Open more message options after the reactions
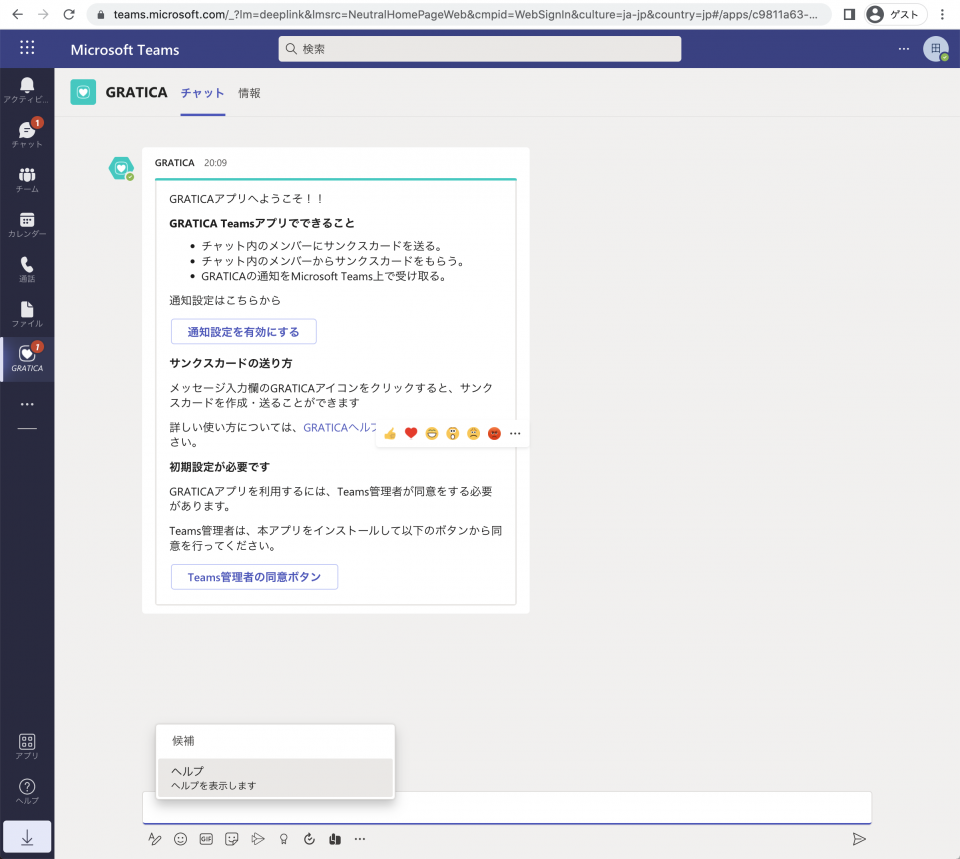 [515, 433]
